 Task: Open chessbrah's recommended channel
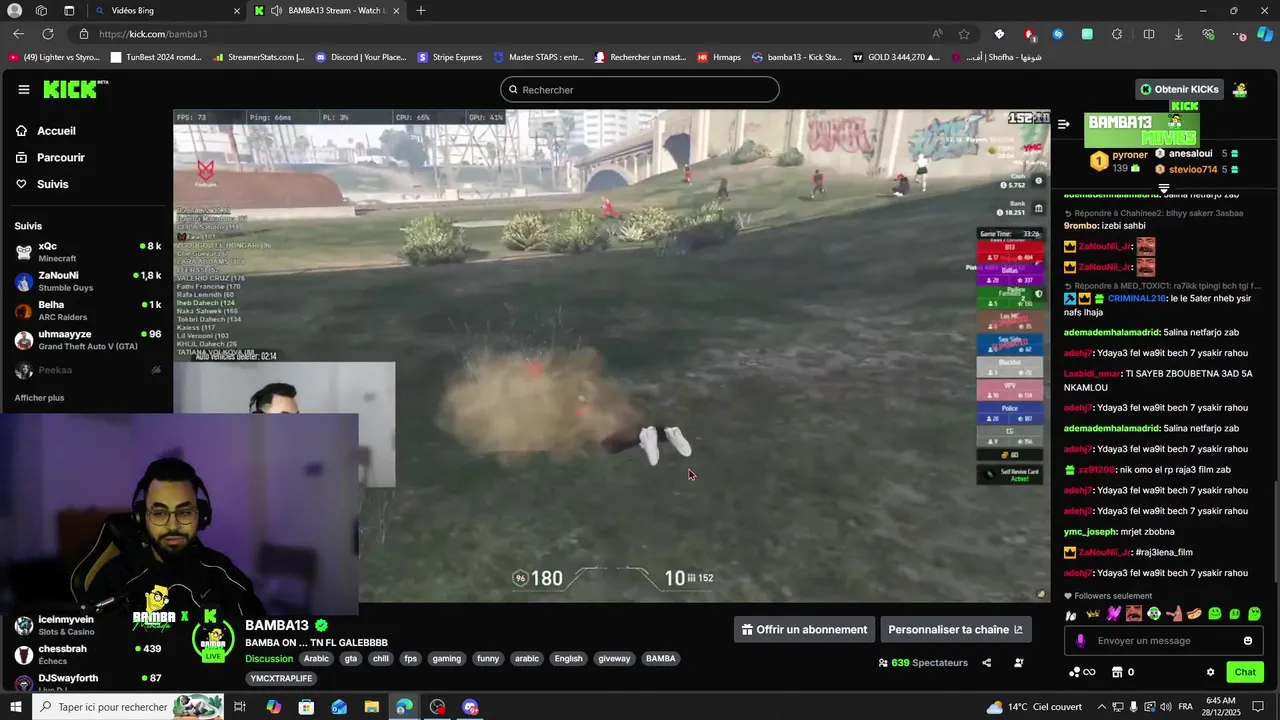click(x=88, y=654)
